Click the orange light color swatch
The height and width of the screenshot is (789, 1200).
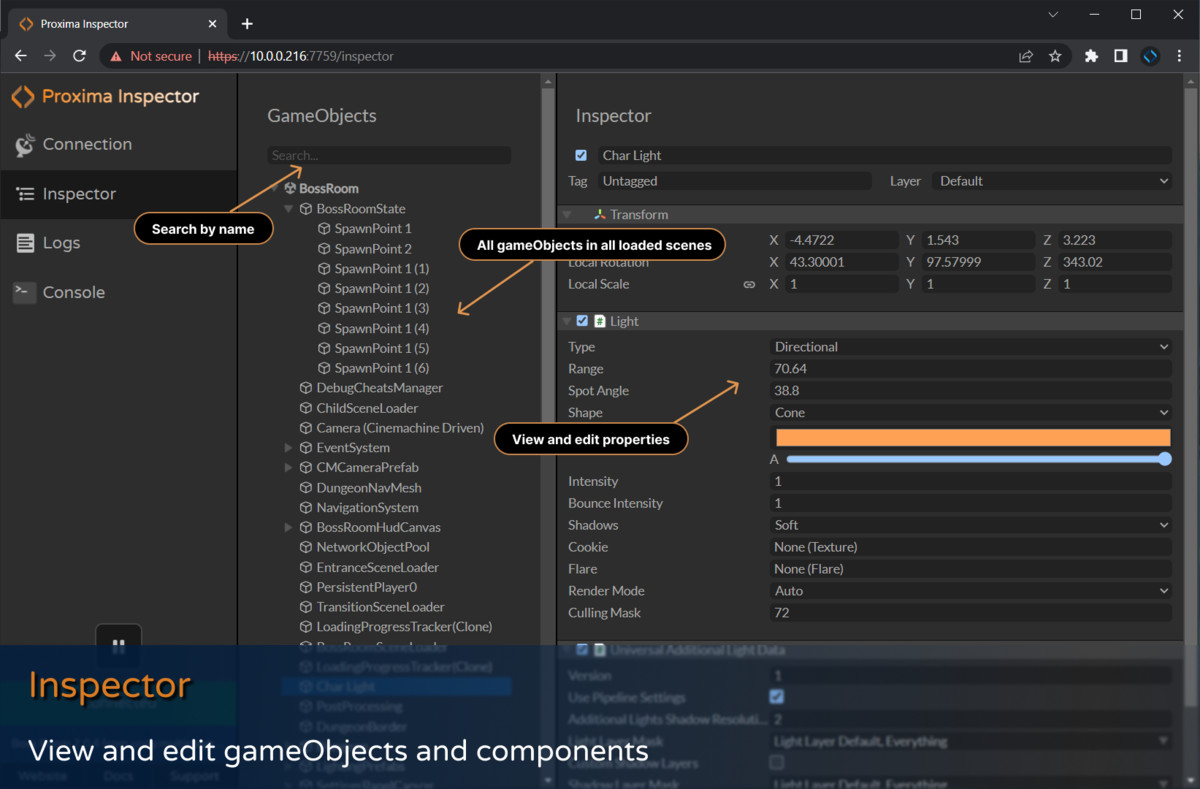pyautogui.click(x=972, y=437)
